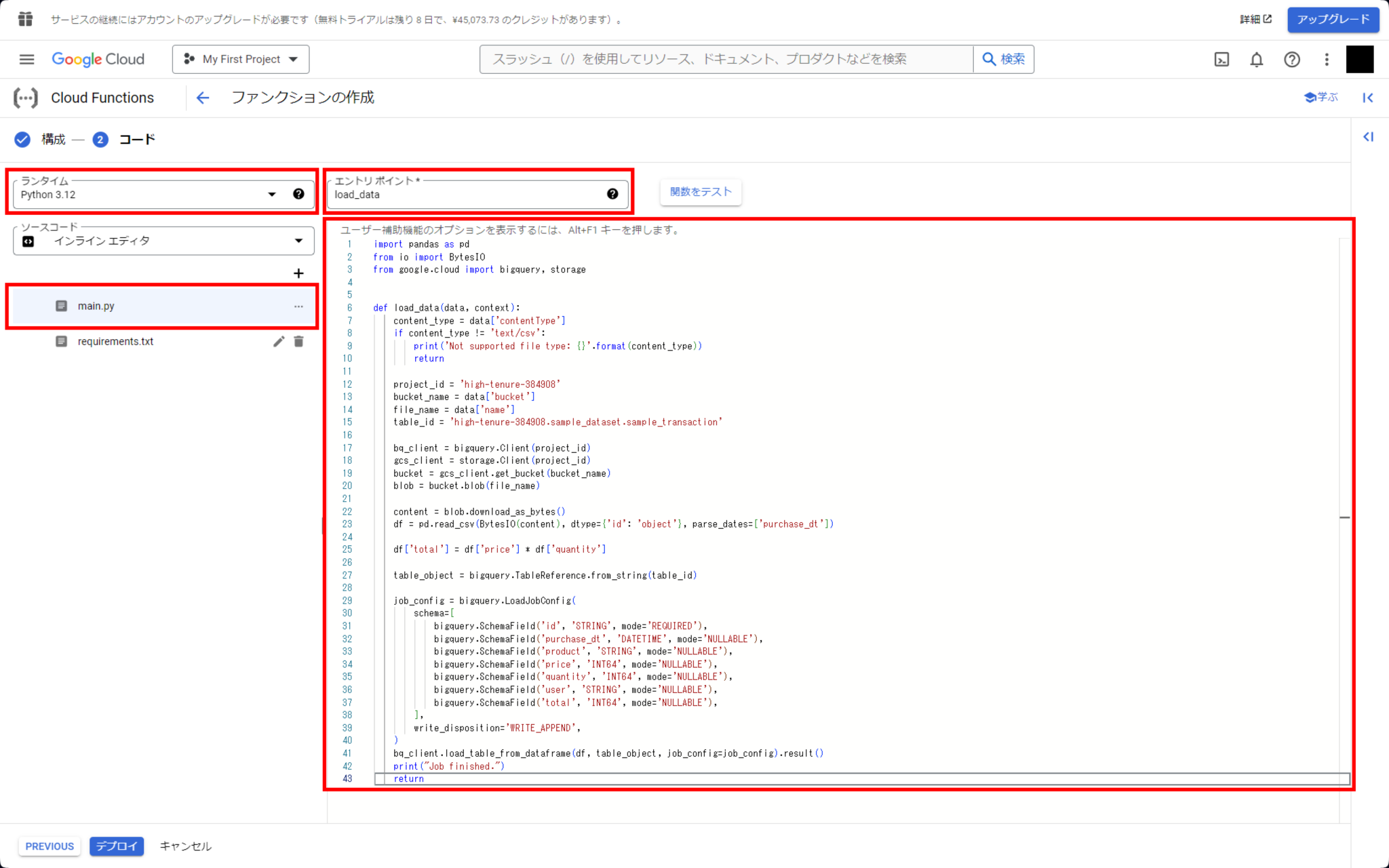Image resolution: width=1389 pixels, height=868 pixels.
Task: Open more options for main.py
Action: (x=298, y=306)
